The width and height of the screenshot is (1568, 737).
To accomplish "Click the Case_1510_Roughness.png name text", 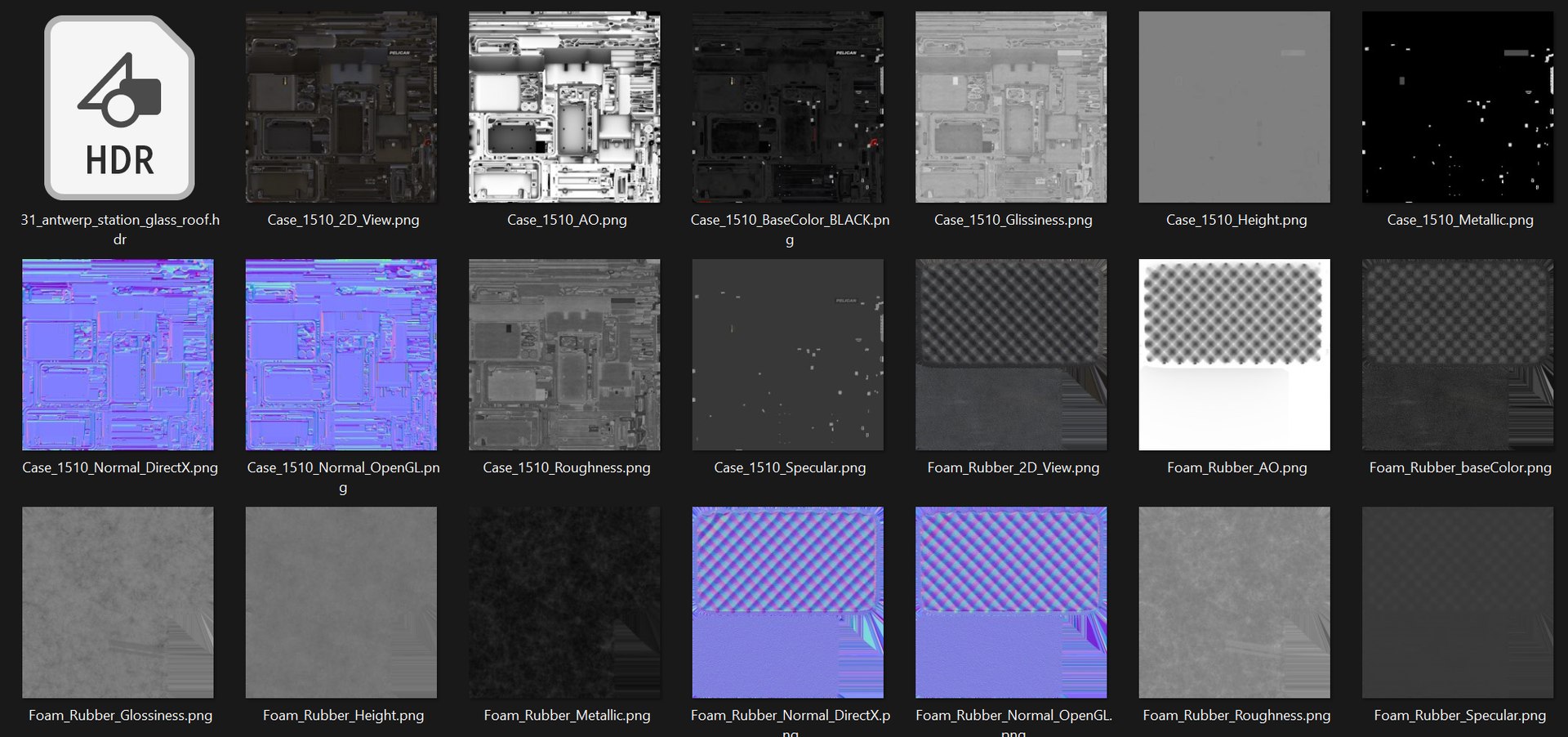I will click(x=567, y=467).
